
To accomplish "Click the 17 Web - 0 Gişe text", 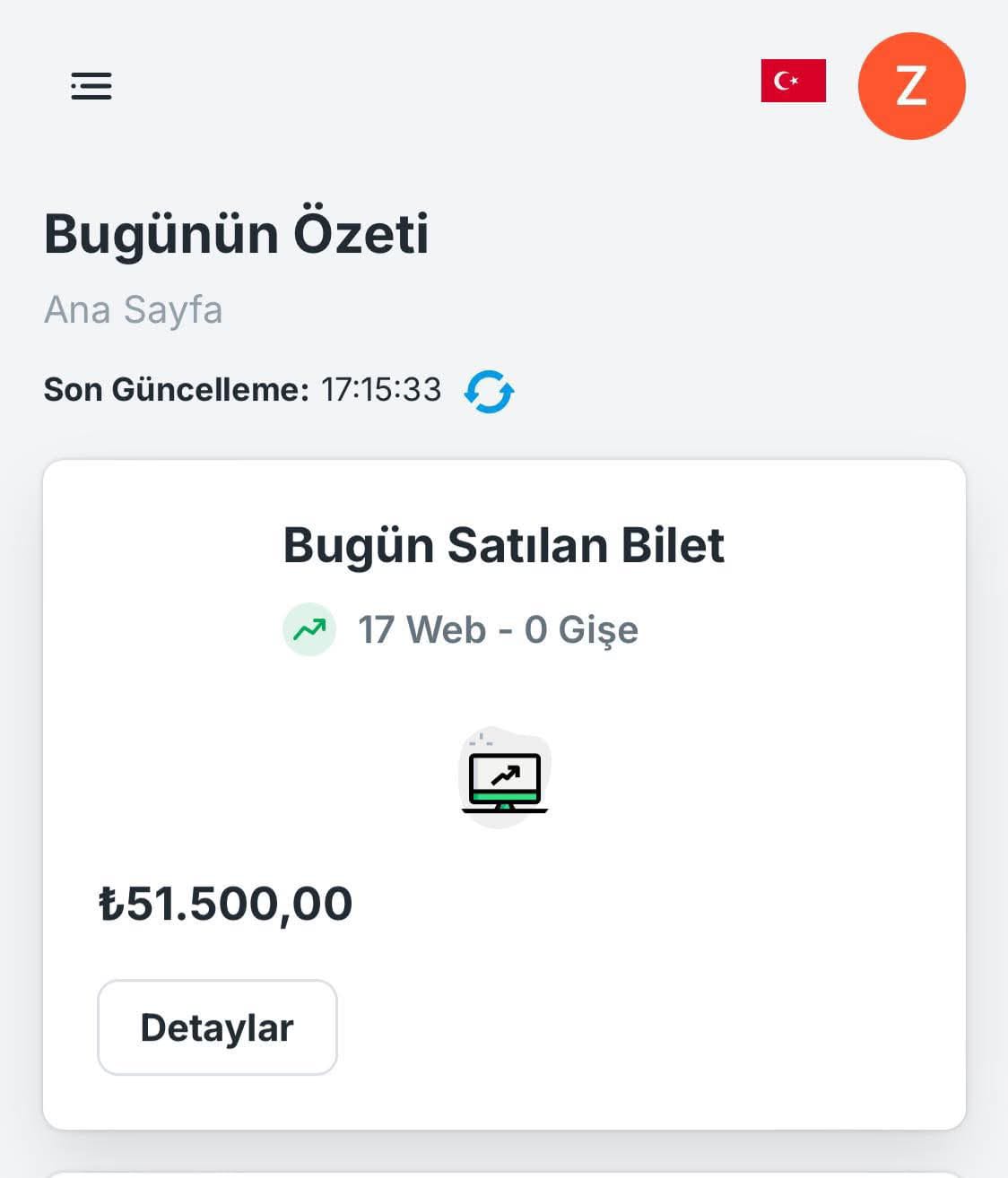I will coord(498,630).
